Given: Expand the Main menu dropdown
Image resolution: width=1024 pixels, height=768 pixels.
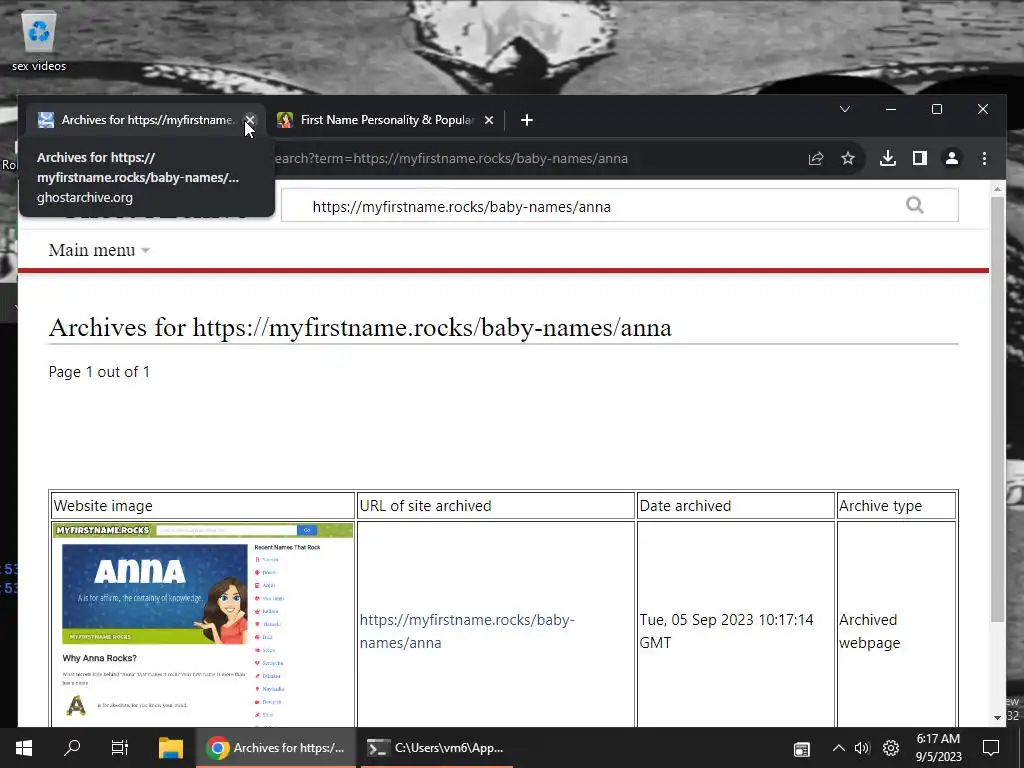Looking at the screenshot, I should click(x=99, y=250).
